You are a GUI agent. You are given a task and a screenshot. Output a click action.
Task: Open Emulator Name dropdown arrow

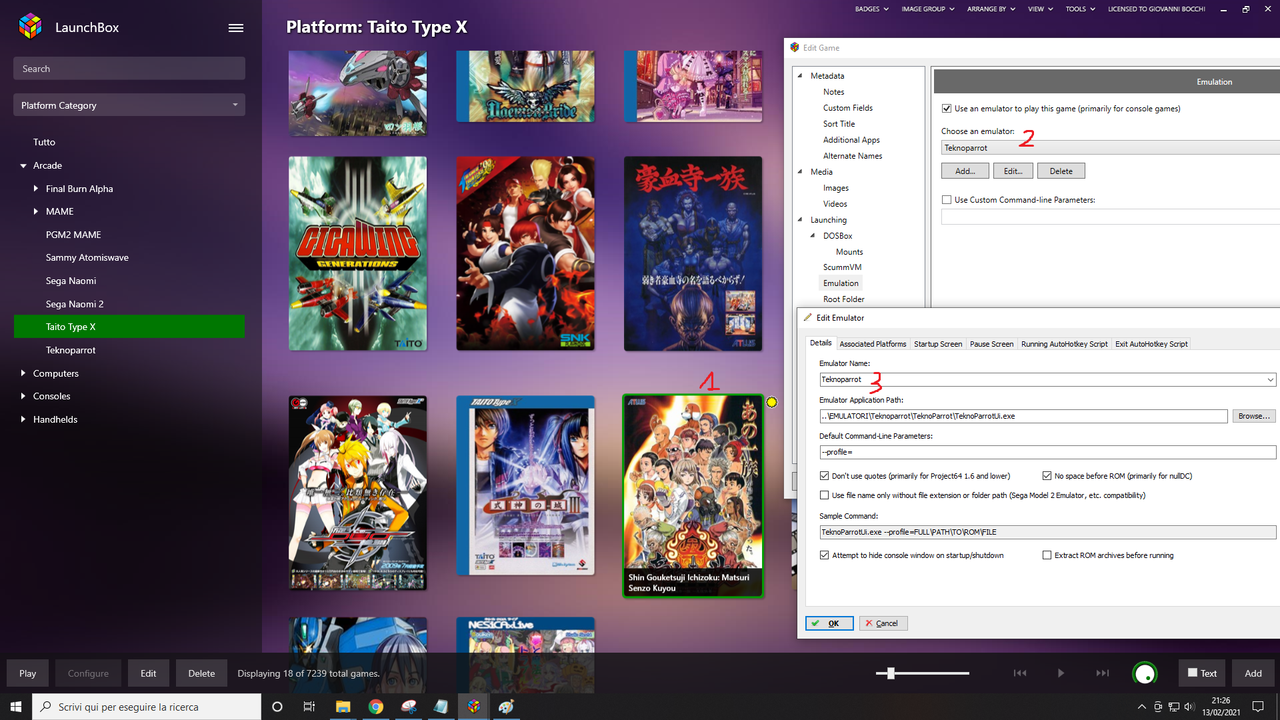pyautogui.click(x=1270, y=380)
